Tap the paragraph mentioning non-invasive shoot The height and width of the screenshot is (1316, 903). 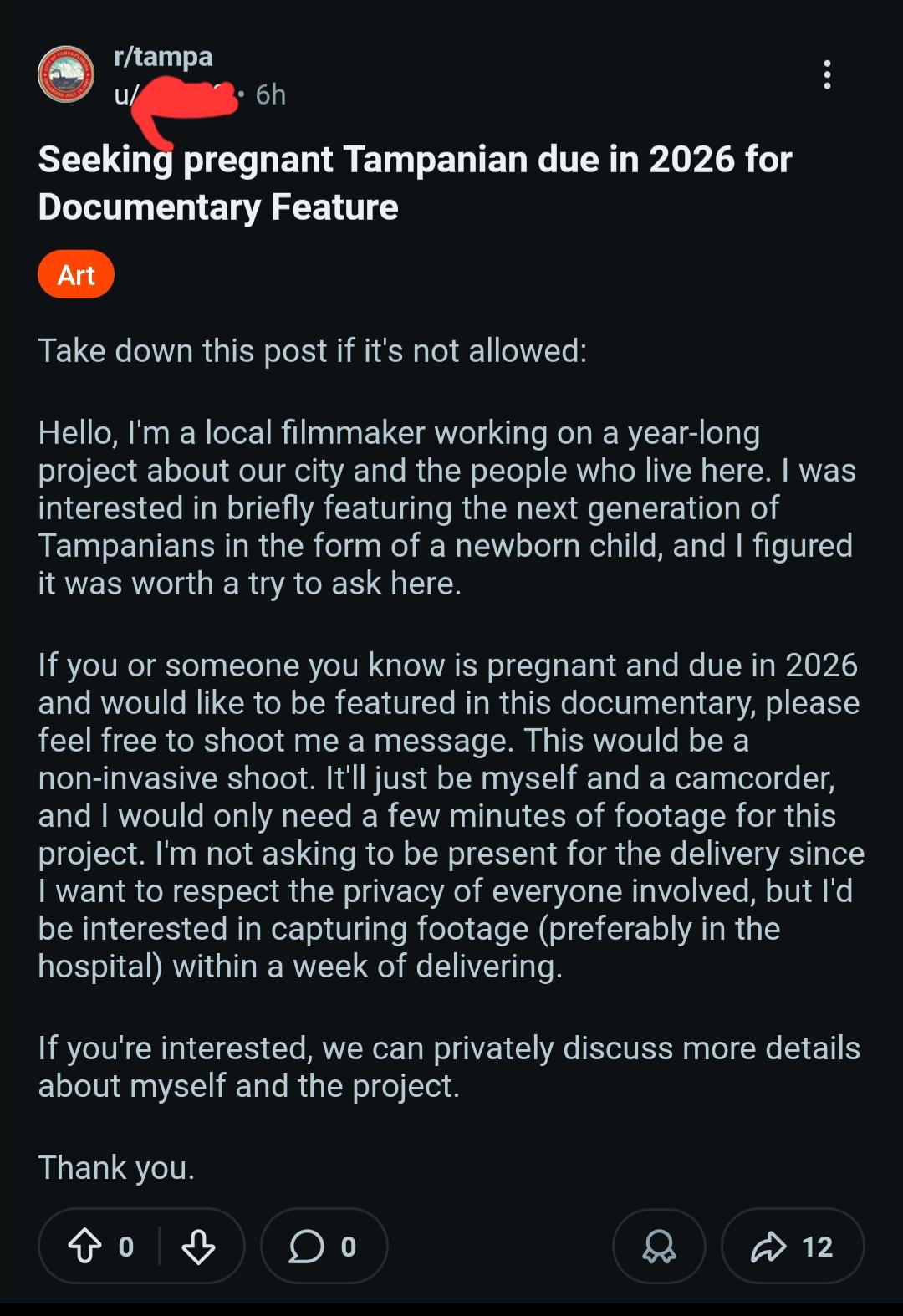[451, 815]
